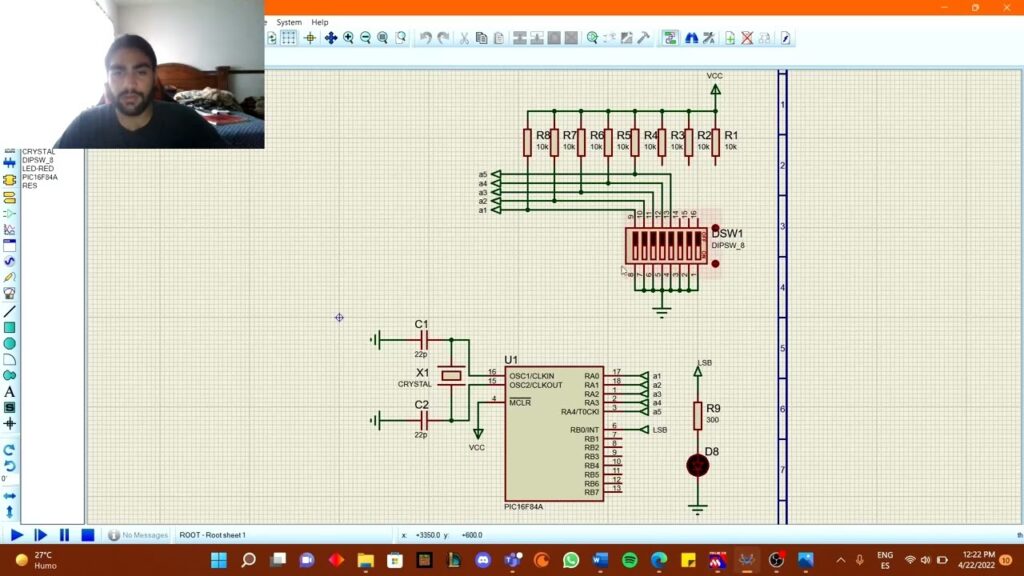Select PIC16F84A in the device list

point(41,177)
